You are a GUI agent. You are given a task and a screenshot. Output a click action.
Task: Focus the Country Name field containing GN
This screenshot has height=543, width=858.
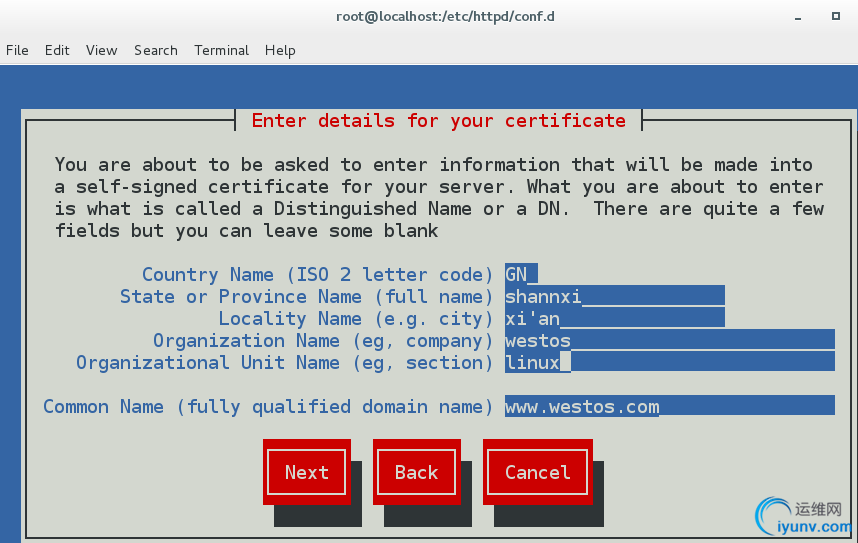pyautogui.click(x=521, y=274)
